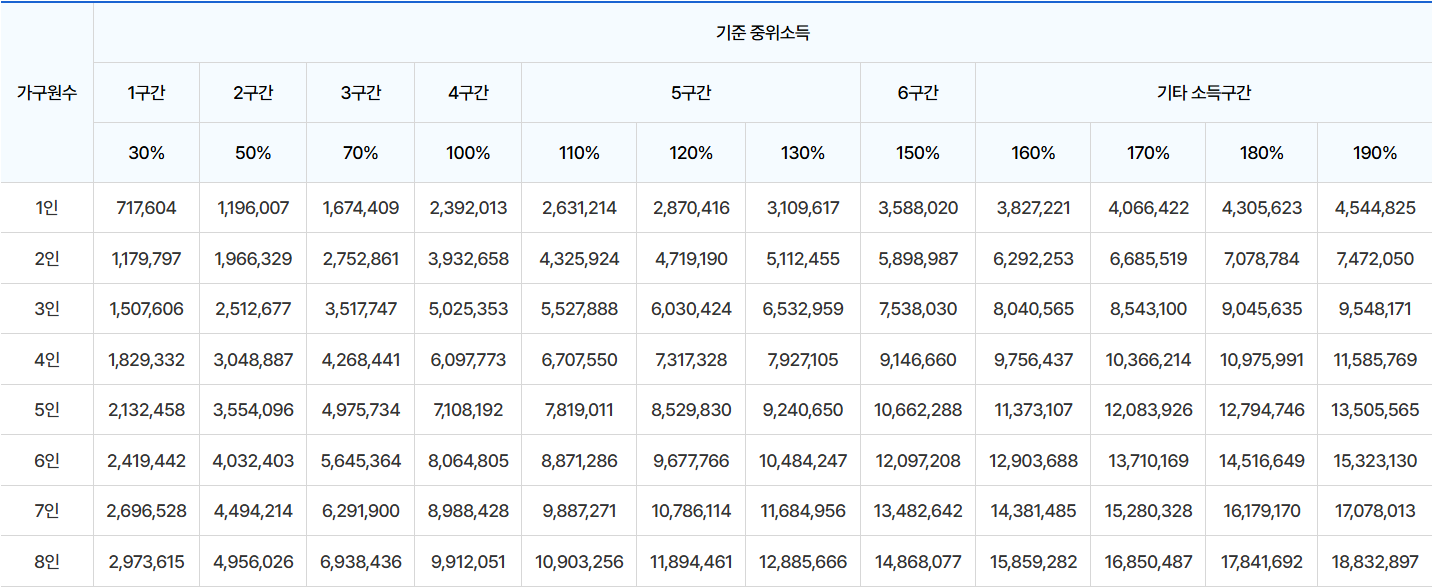This screenshot has height=588, width=1433.
Task: Select the cell 15,323,130
Action: [x=1375, y=461]
